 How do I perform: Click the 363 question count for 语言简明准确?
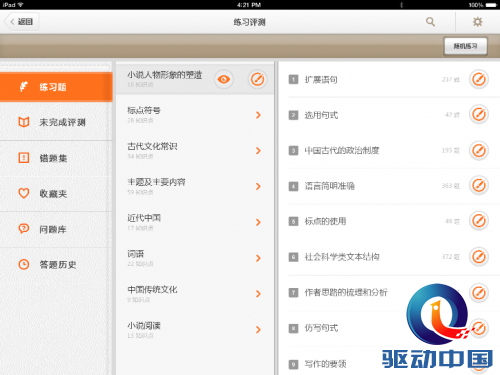pyautogui.click(x=451, y=186)
